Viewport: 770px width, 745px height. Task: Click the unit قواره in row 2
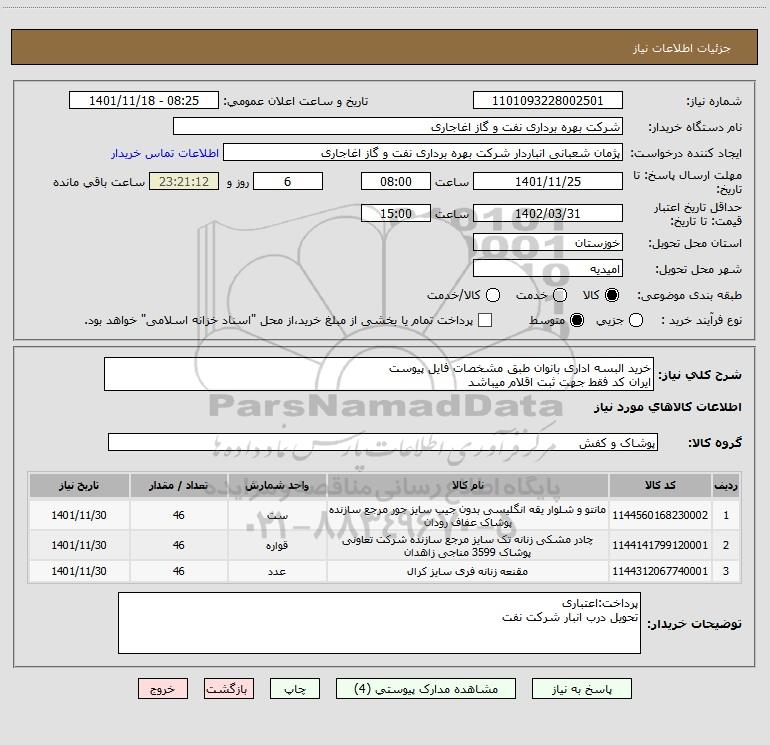pos(277,545)
